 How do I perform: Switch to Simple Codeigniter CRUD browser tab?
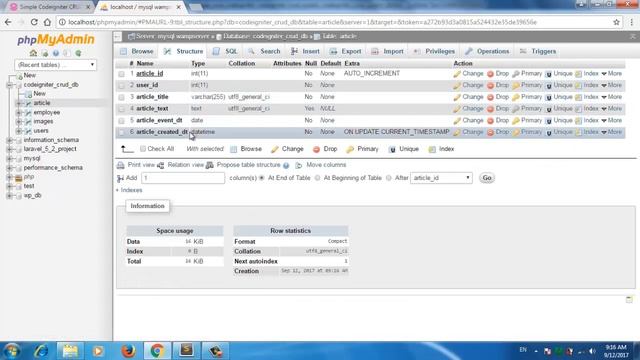pyautogui.click(x=49, y=7)
